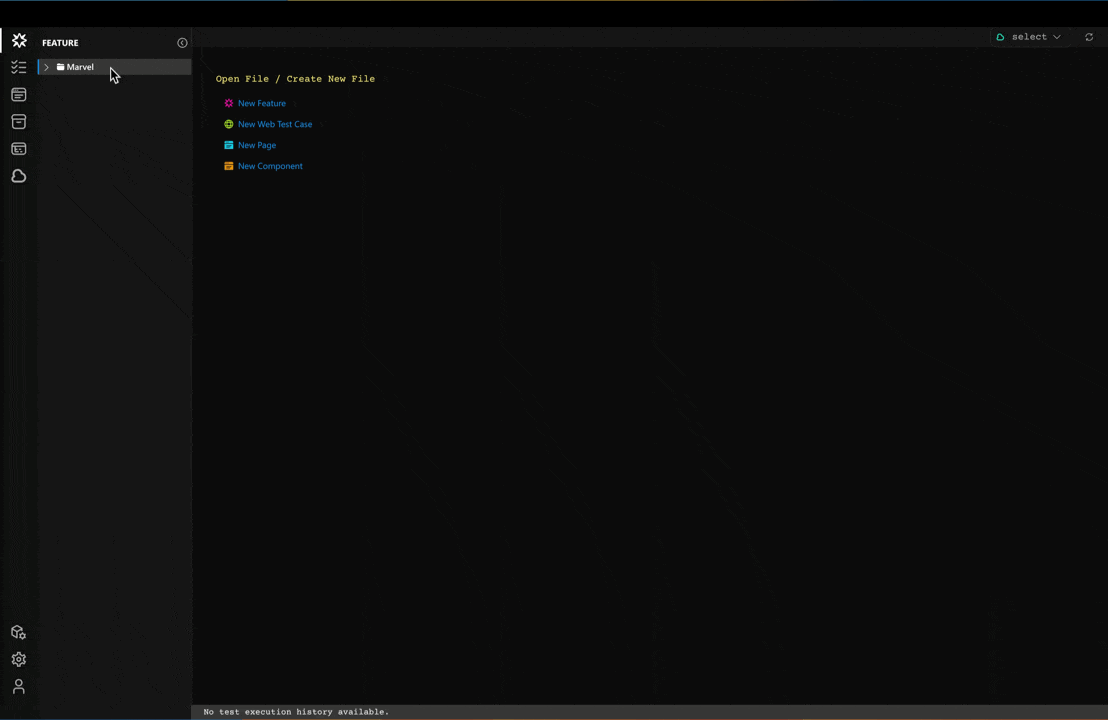Open the test checklist sidebar icon

[x=19, y=68]
